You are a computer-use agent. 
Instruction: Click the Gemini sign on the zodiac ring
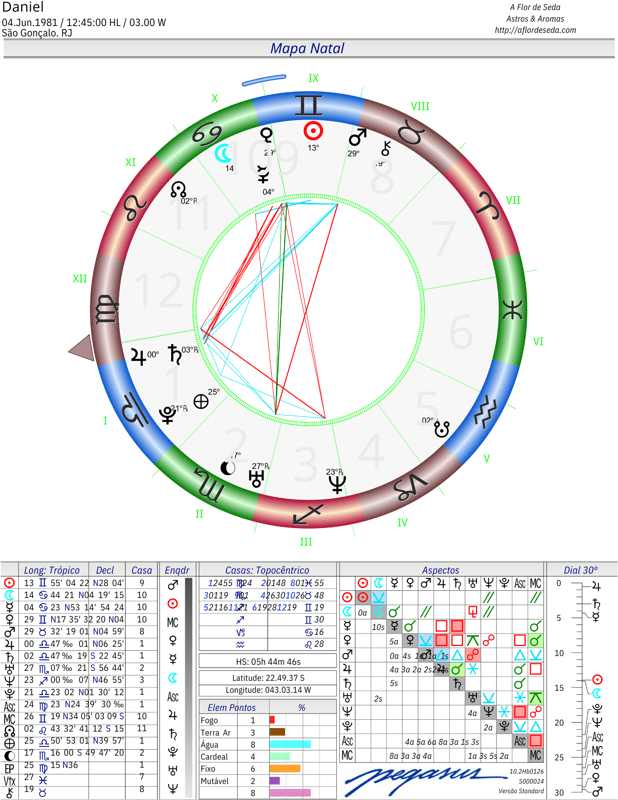pyautogui.click(x=309, y=105)
